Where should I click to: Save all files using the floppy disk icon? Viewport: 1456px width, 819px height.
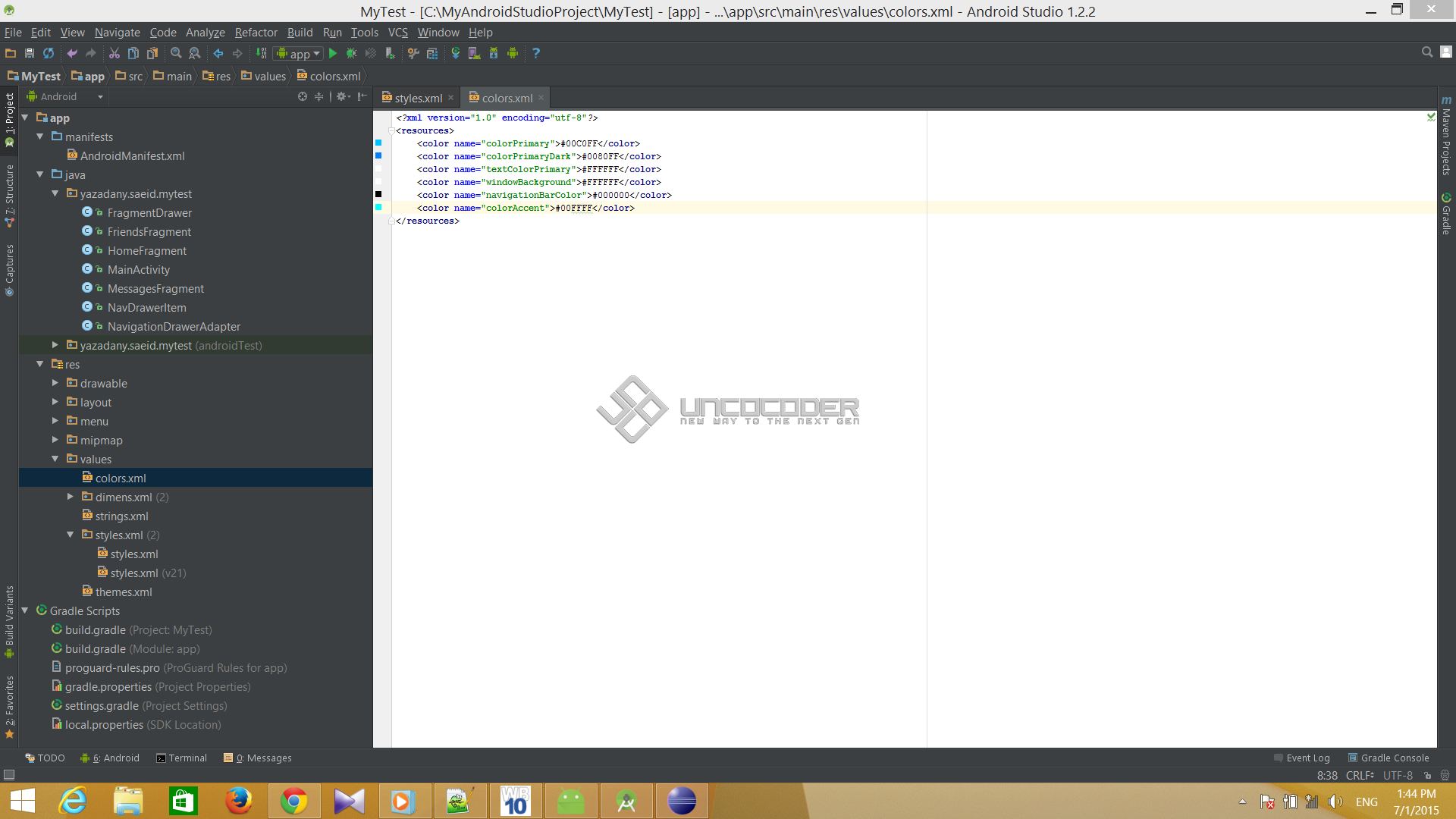point(30,53)
